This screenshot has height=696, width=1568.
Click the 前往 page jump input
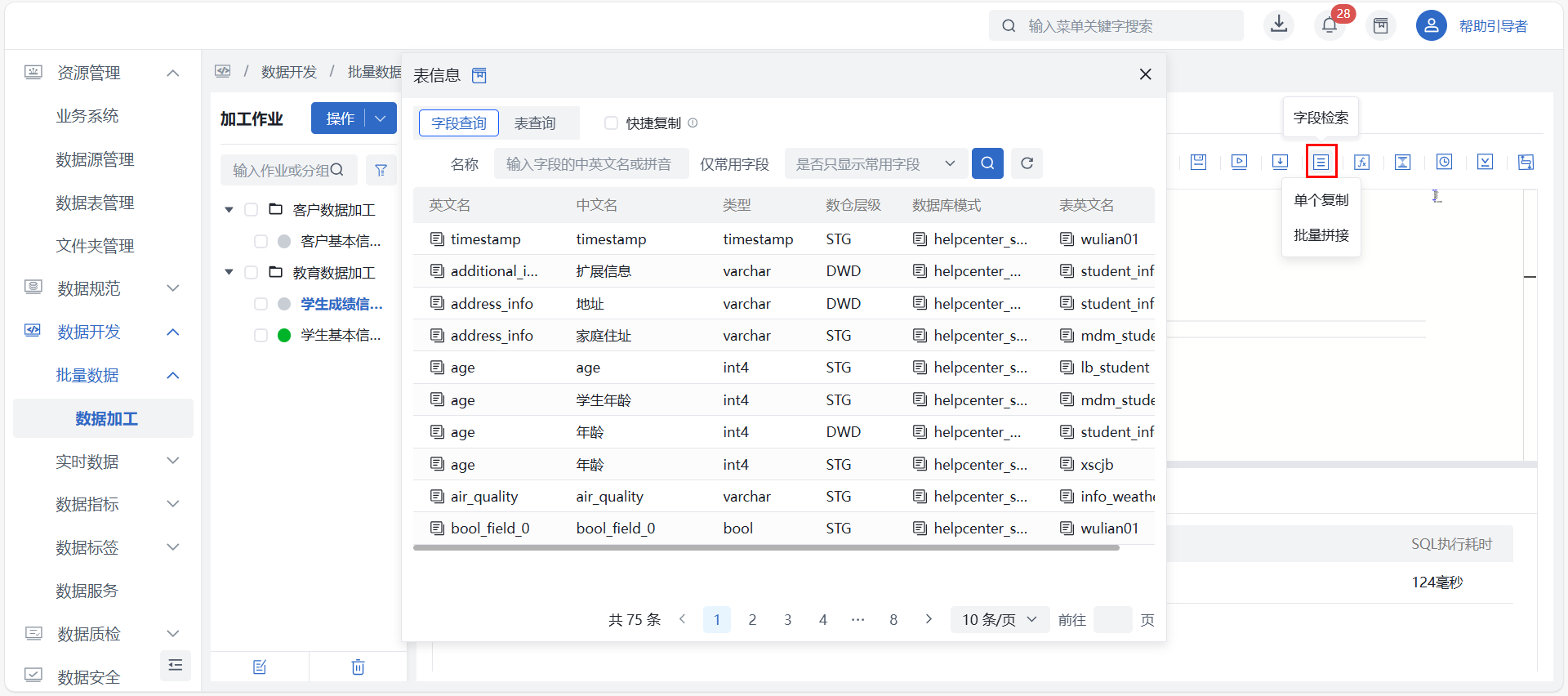(x=1112, y=619)
